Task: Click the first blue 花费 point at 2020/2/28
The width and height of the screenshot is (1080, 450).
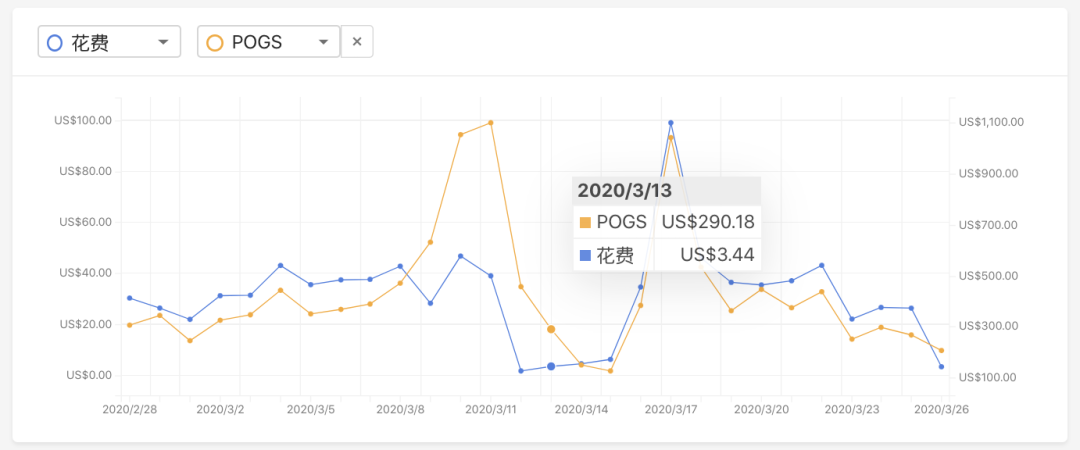Action: pos(129,298)
